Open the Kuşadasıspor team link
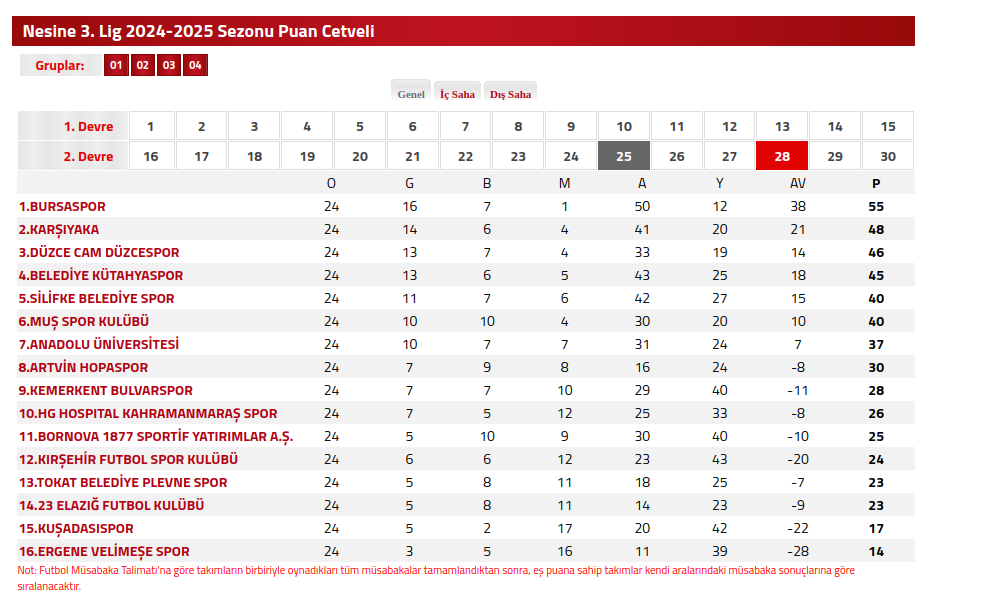 point(76,529)
